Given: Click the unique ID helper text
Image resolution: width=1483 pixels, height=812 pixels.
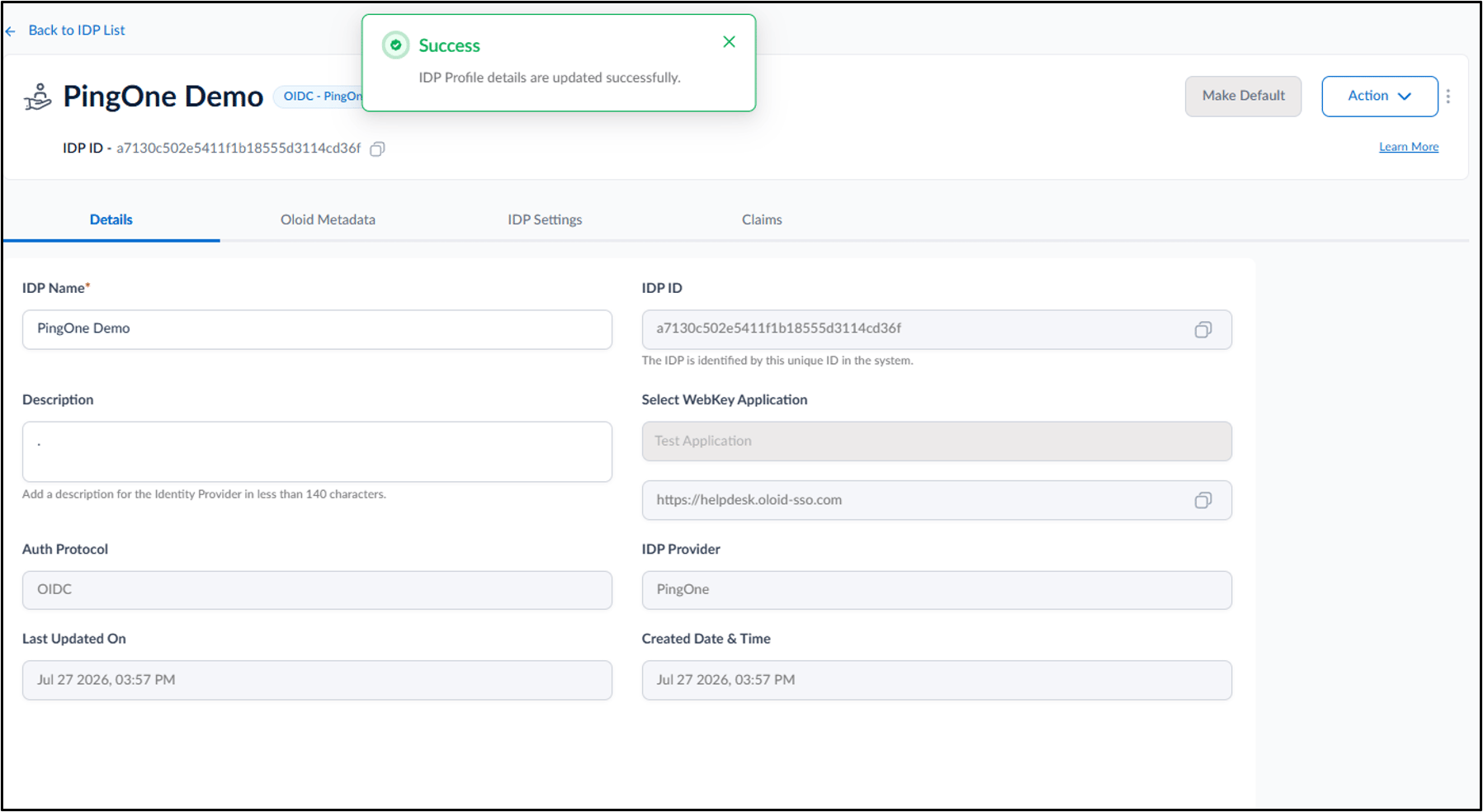Looking at the screenshot, I should point(777,361).
